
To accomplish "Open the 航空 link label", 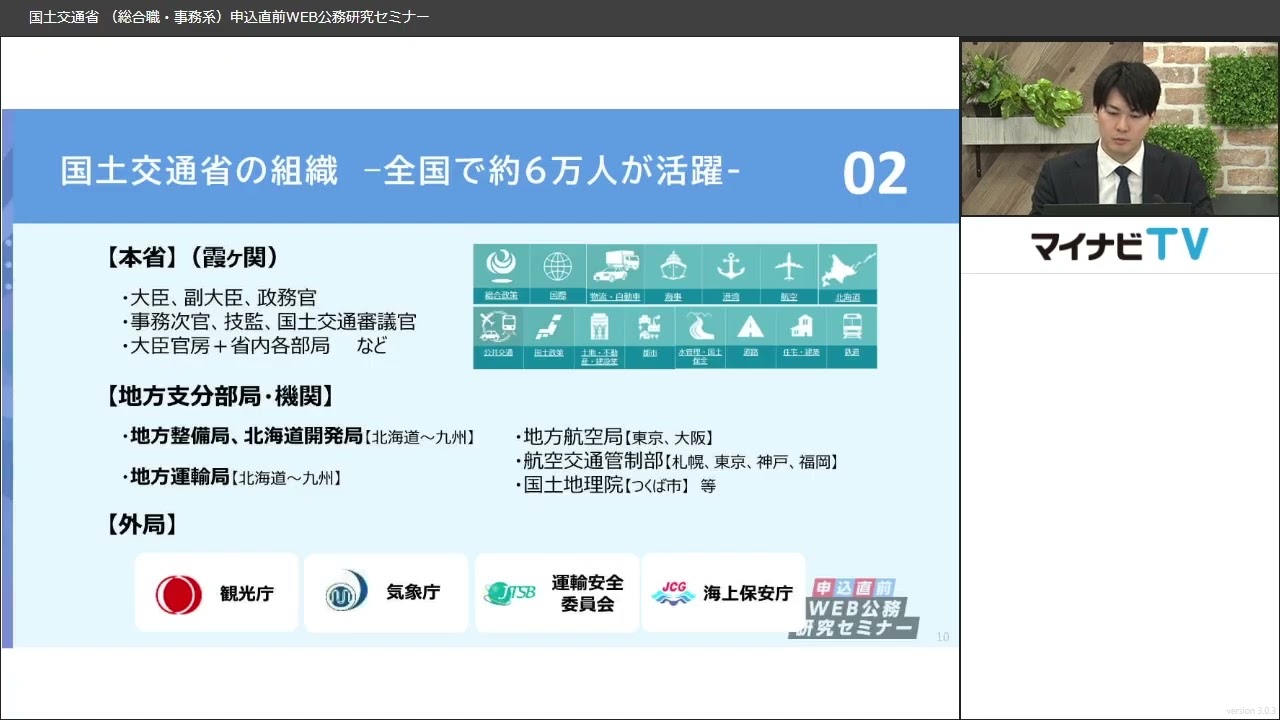I will 789,297.
